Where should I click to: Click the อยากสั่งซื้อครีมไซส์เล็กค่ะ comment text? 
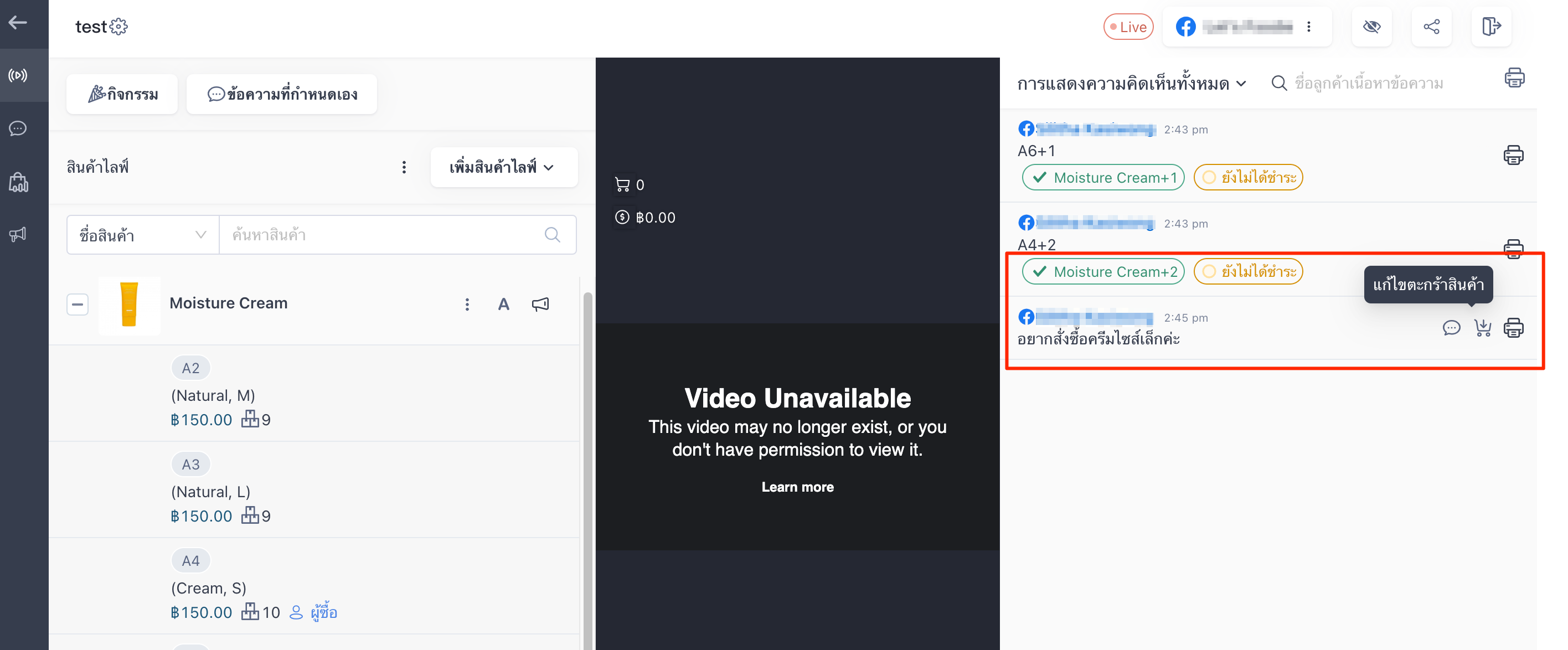click(1098, 338)
